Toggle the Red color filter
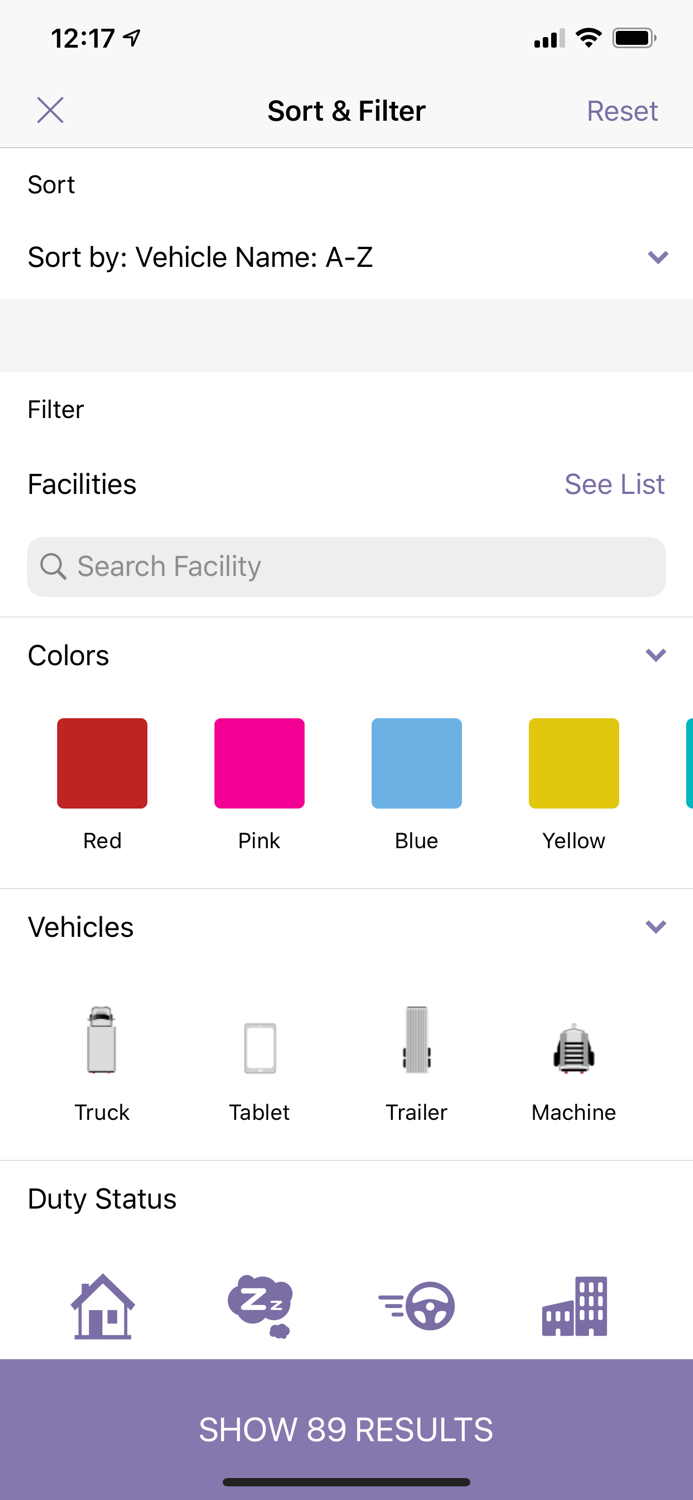 point(101,763)
